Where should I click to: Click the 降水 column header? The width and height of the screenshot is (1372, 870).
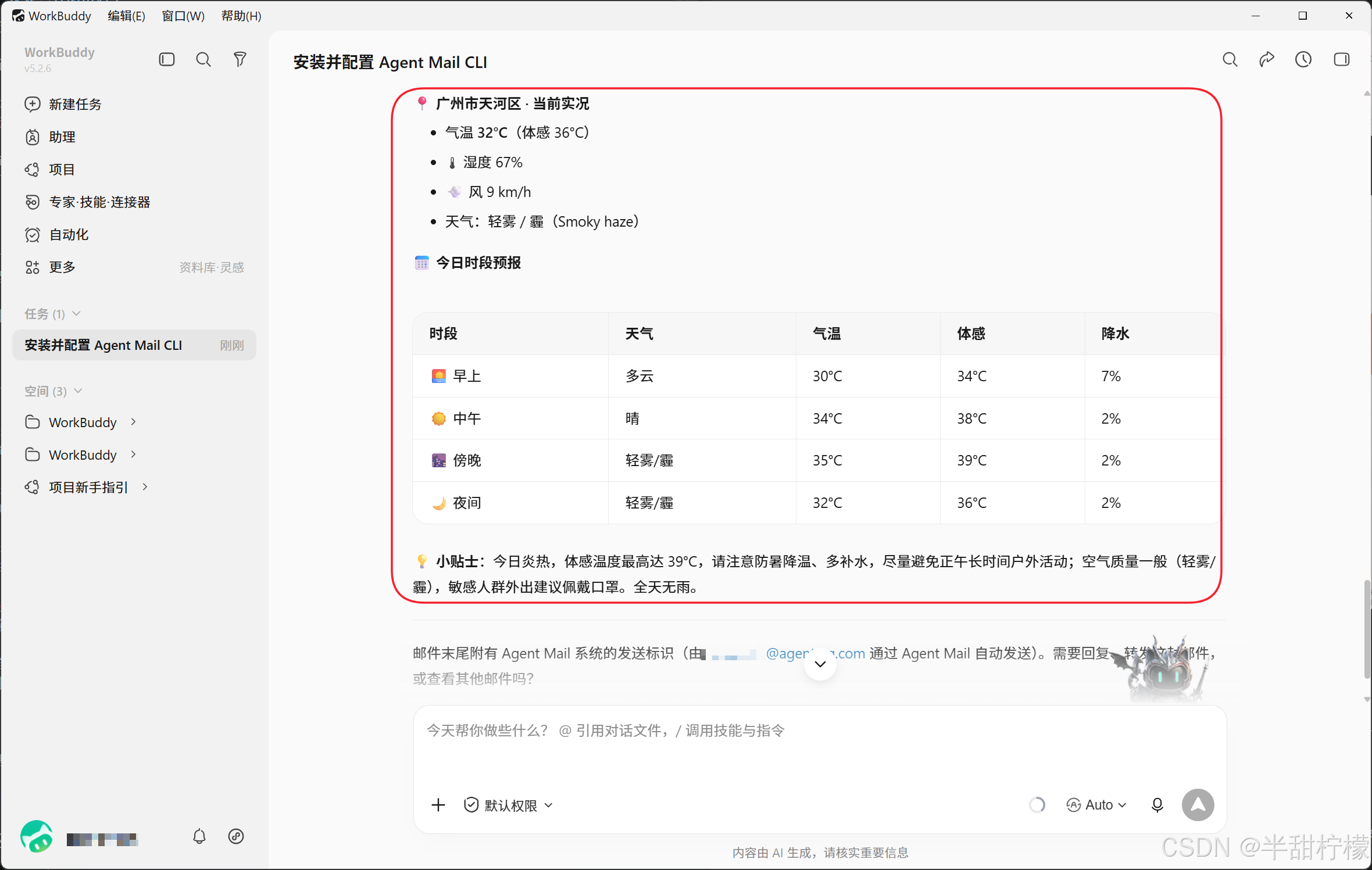[1115, 334]
